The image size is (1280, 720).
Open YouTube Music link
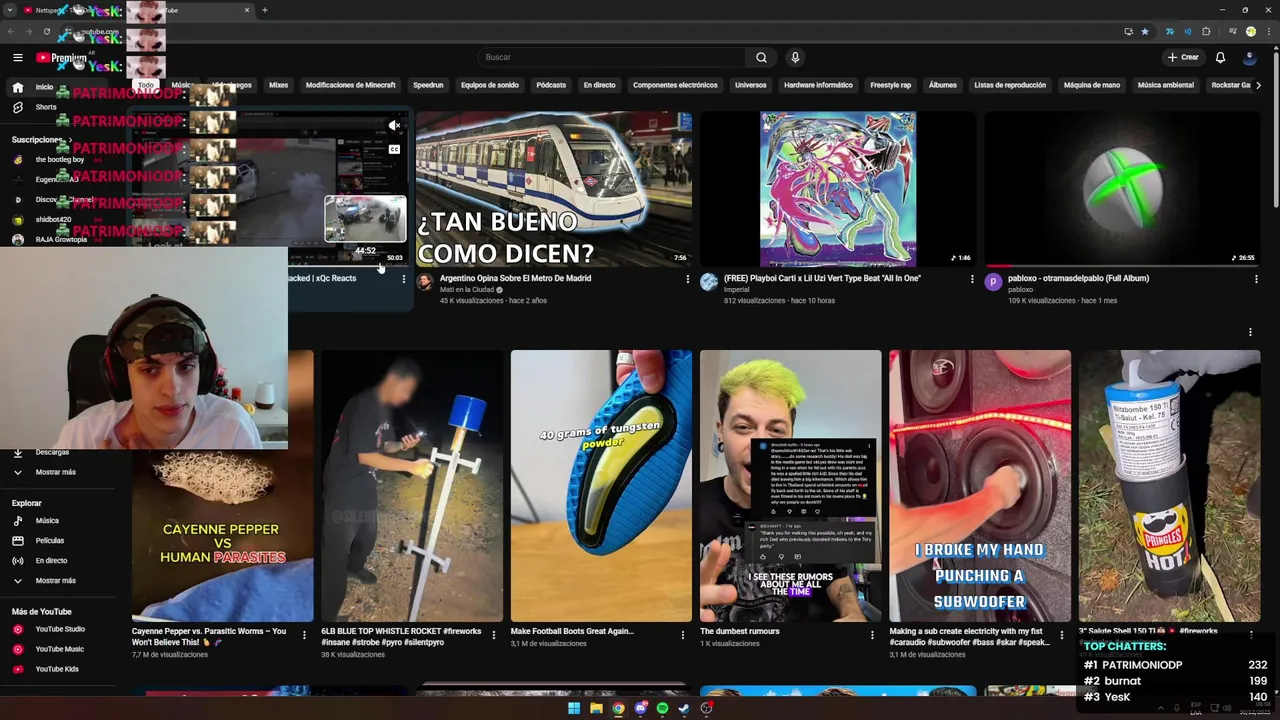[x=59, y=649]
